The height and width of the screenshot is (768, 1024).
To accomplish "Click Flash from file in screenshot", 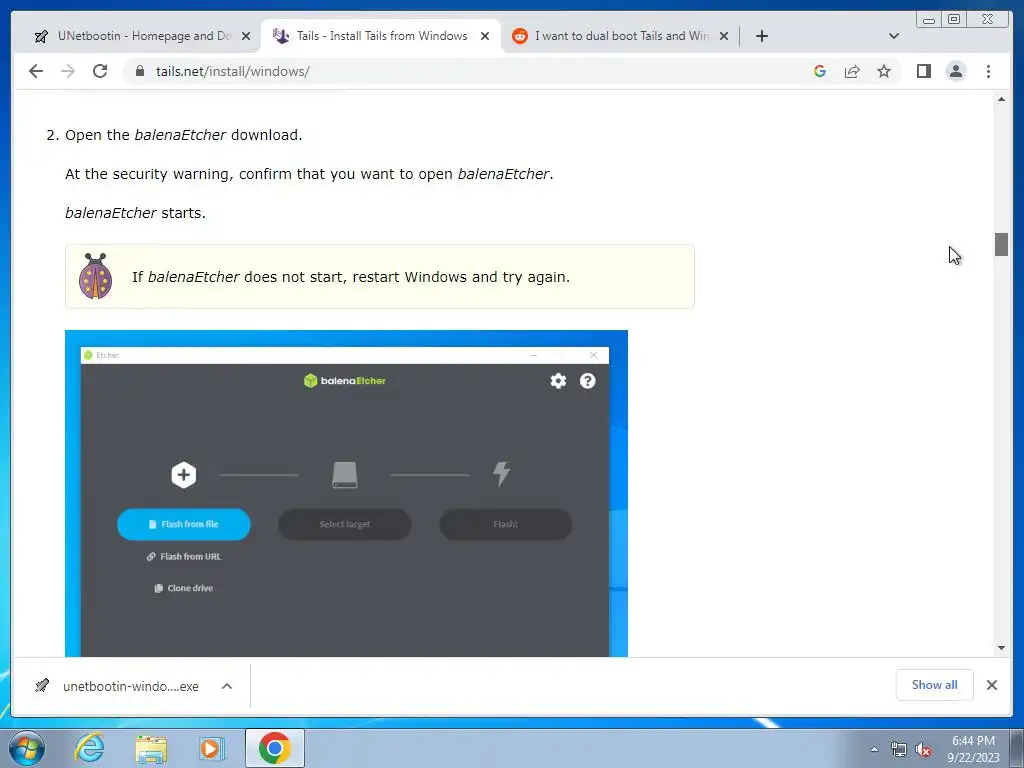I will 184,524.
